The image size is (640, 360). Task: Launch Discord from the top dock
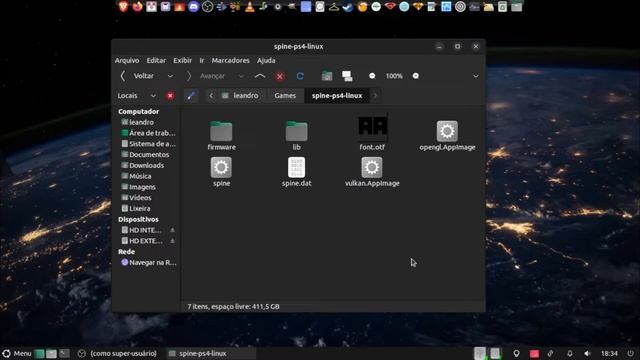tap(193, 6)
